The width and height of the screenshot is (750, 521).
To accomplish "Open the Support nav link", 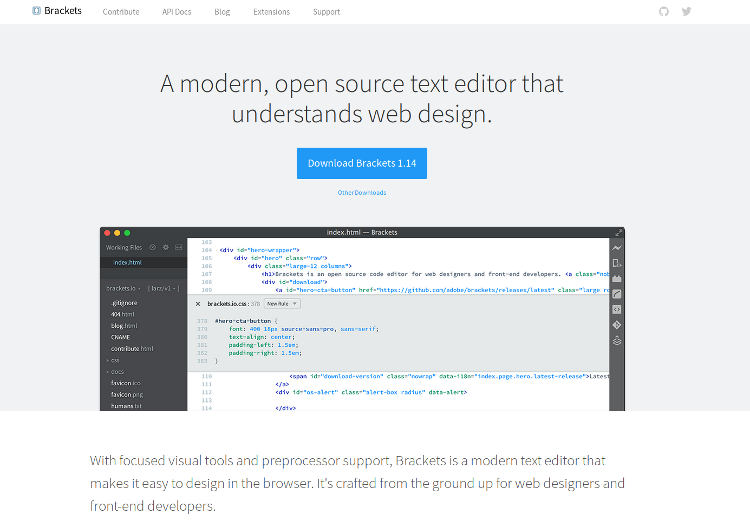I will click(327, 12).
